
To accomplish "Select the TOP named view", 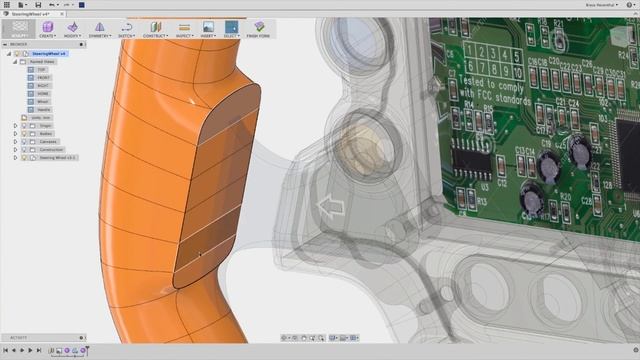I will [42, 70].
